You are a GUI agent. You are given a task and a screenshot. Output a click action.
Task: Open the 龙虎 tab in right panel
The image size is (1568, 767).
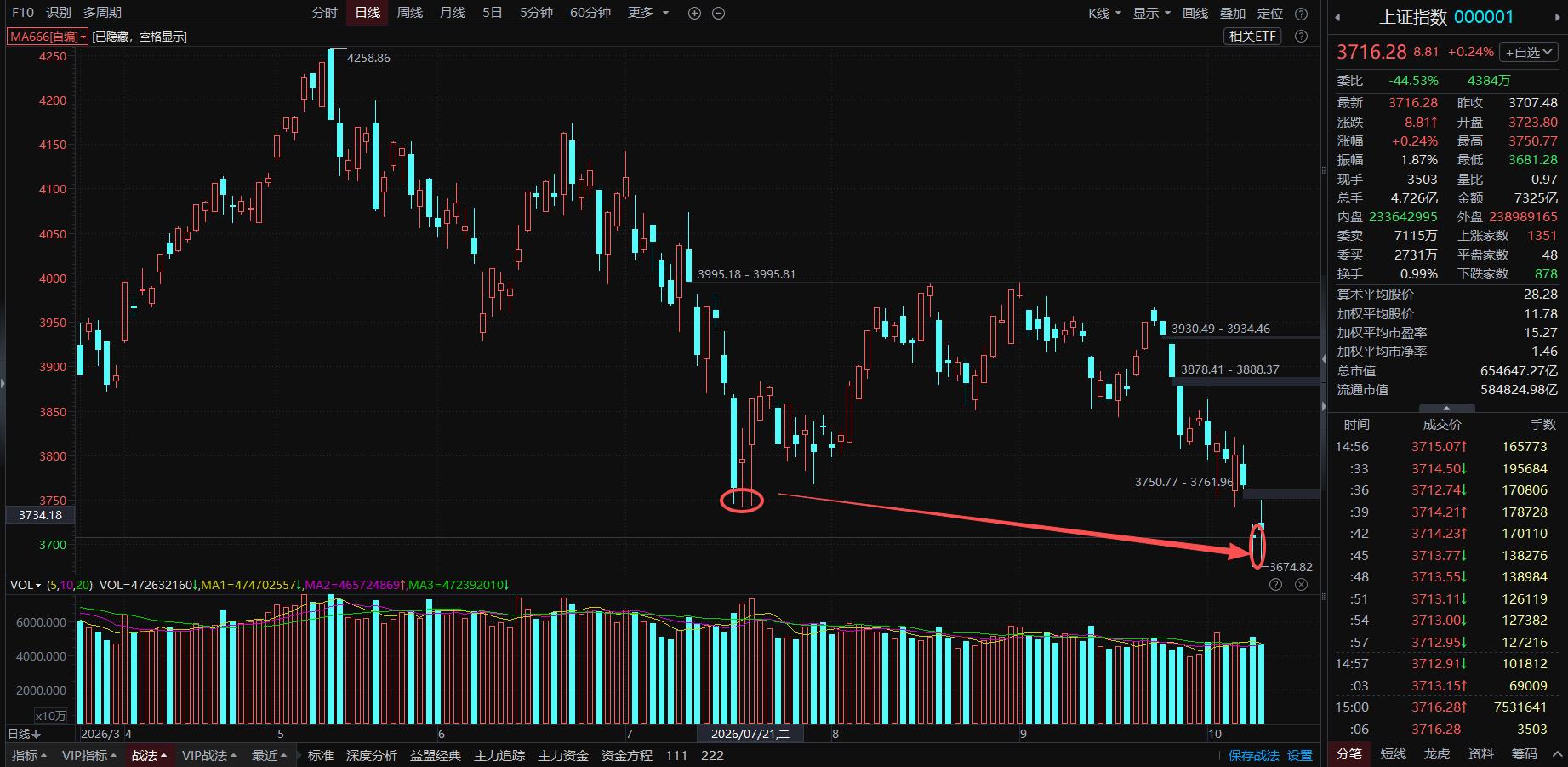tap(1437, 753)
